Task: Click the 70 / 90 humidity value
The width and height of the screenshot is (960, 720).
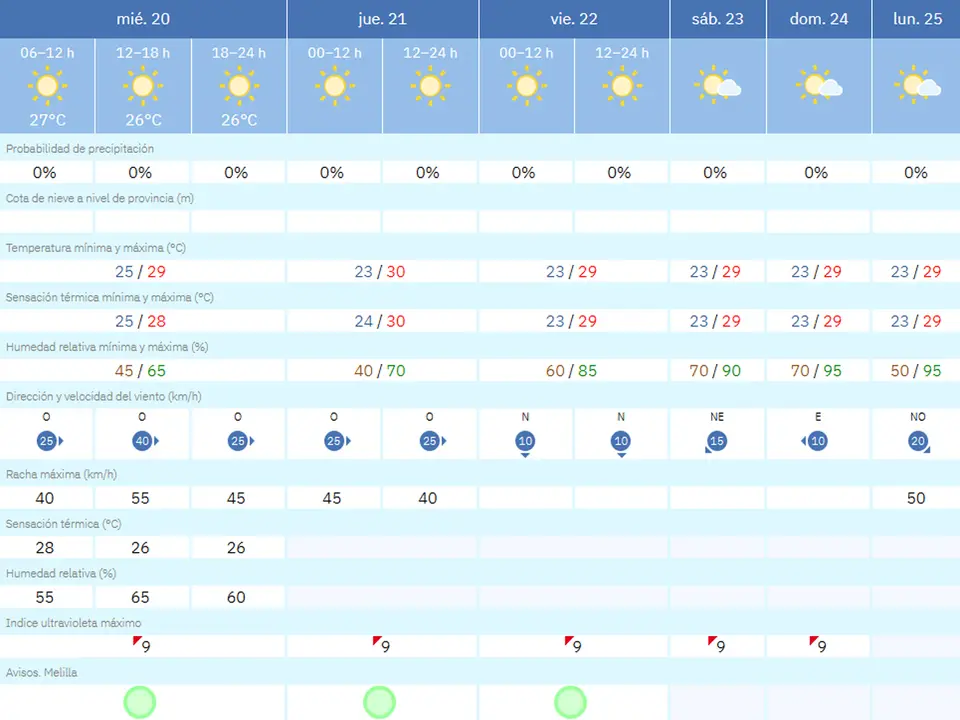Action: pos(715,370)
